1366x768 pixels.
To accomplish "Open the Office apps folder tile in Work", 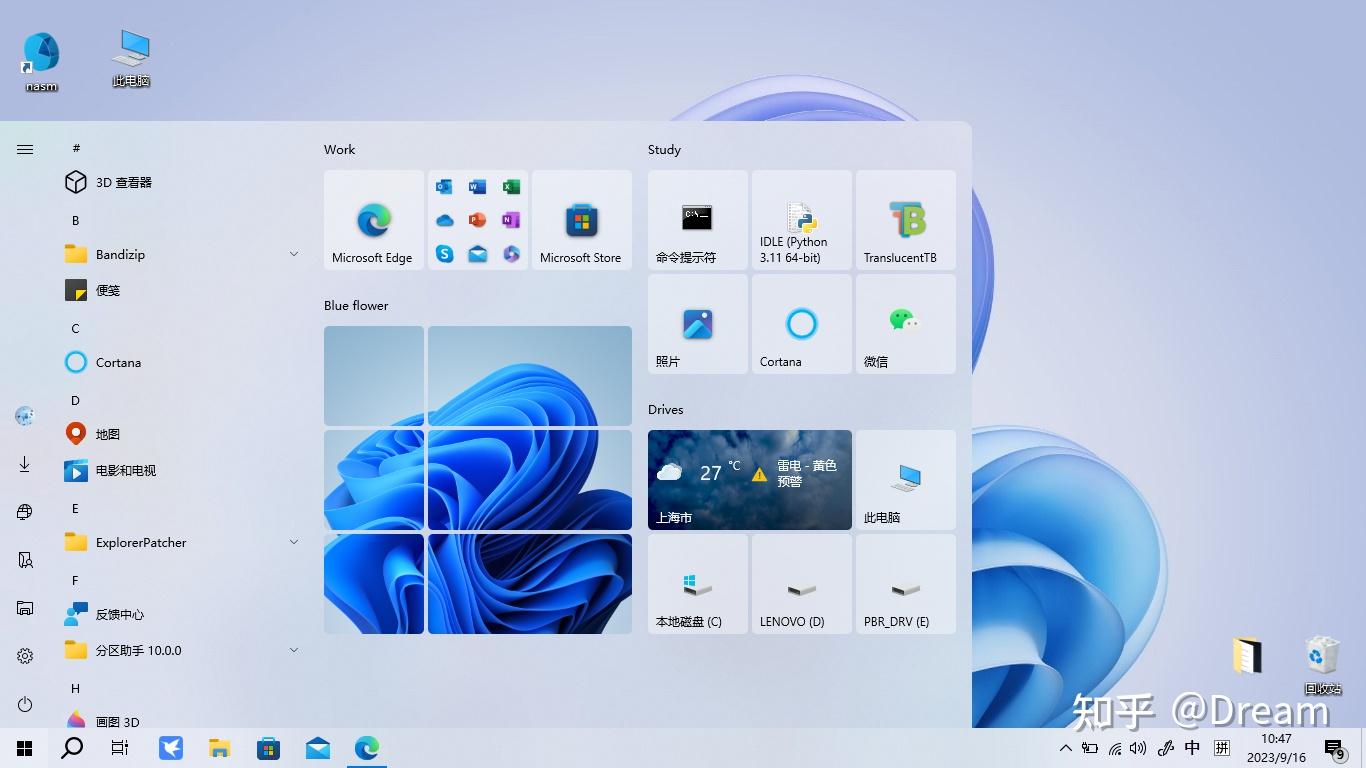I will point(478,220).
